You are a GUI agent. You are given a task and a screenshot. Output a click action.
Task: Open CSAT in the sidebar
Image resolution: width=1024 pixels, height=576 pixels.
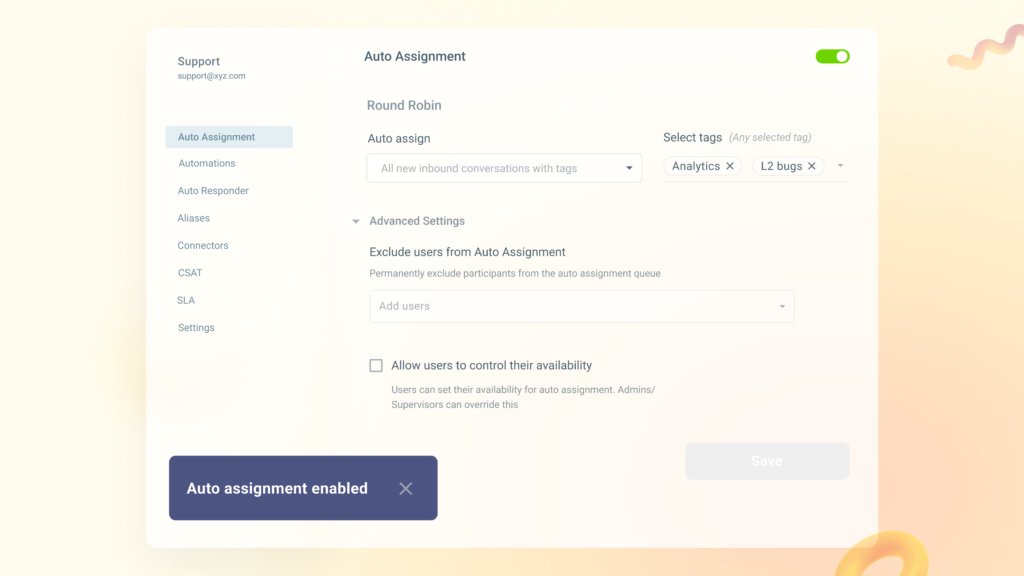(190, 273)
